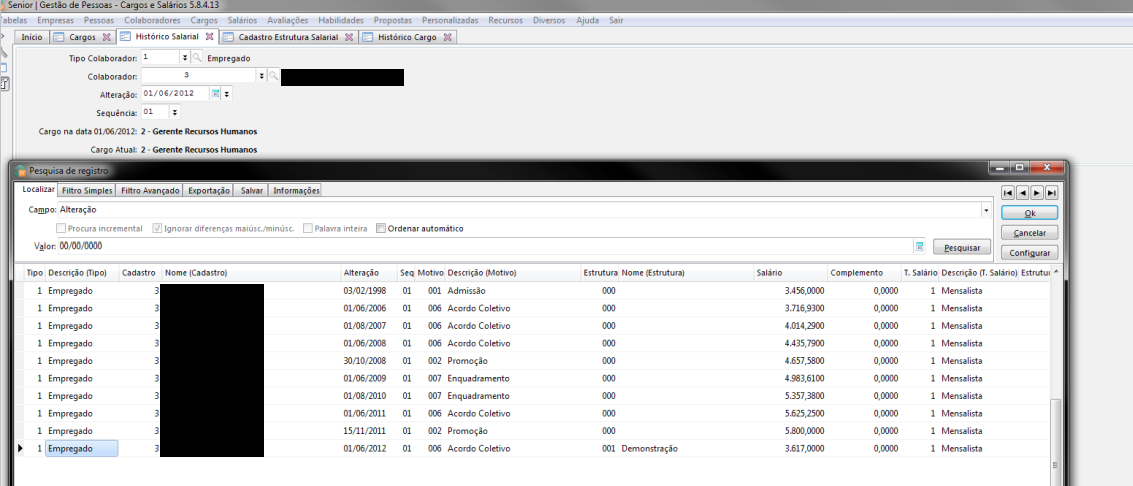Click into the Valor input field

click(480, 246)
